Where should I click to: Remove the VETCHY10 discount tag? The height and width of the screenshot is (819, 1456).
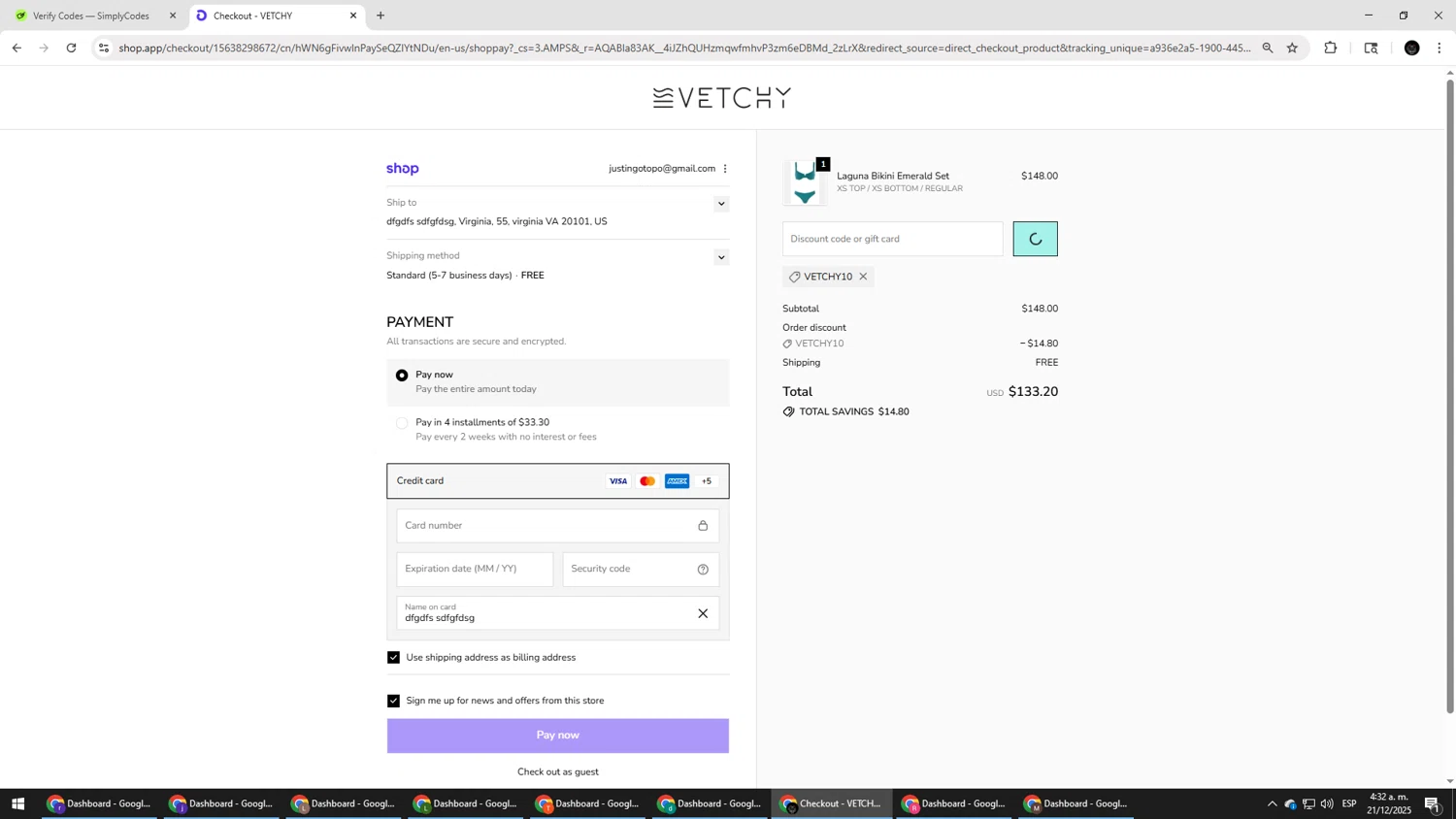click(x=863, y=277)
